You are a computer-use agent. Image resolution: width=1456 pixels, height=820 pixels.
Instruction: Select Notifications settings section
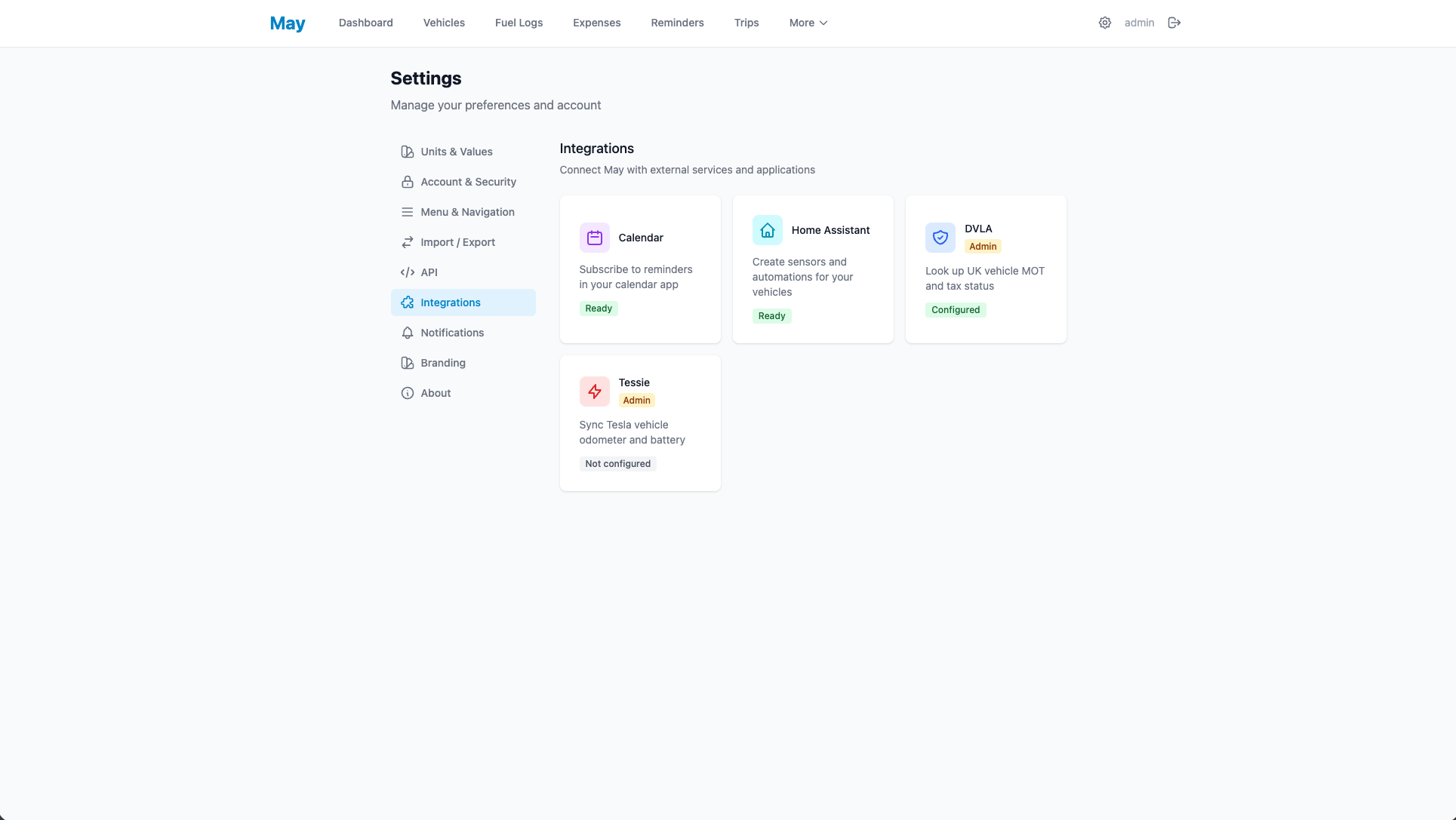tap(463, 333)
